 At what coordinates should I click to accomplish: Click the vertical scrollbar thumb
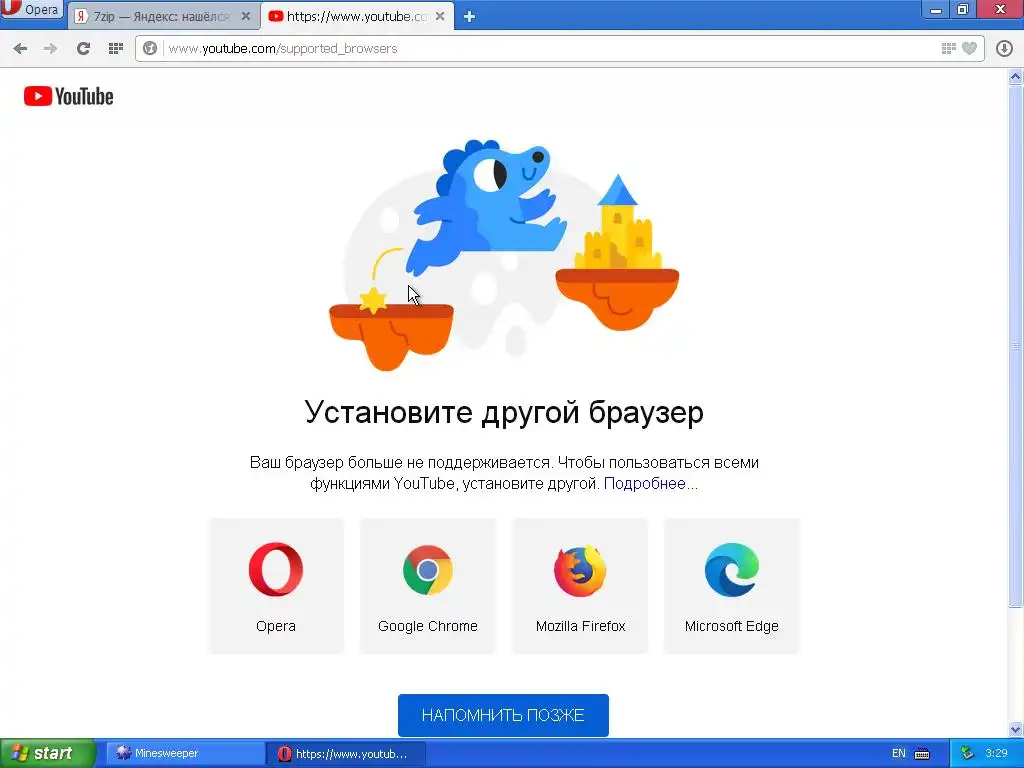pyautogui.click(x=1016, y=346)
